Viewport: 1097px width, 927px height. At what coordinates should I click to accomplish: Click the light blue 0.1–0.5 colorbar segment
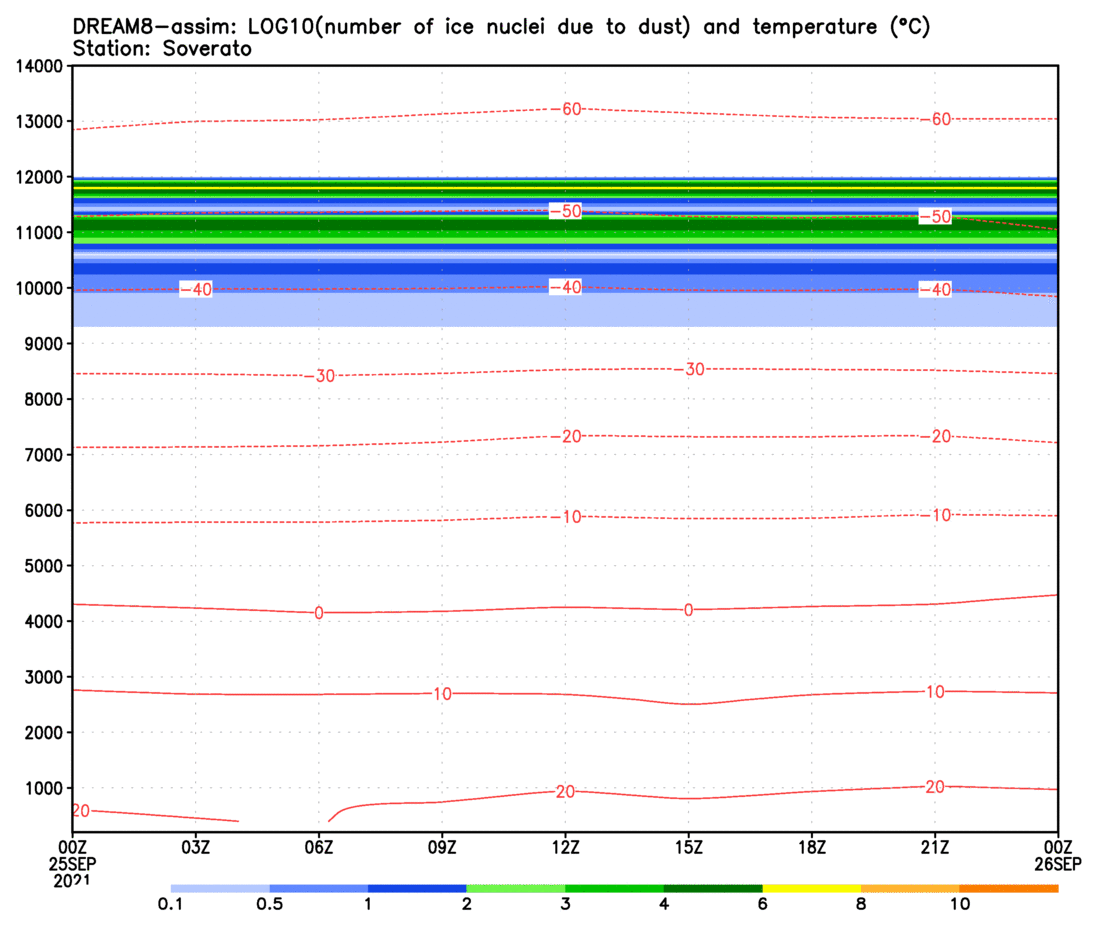220,889
